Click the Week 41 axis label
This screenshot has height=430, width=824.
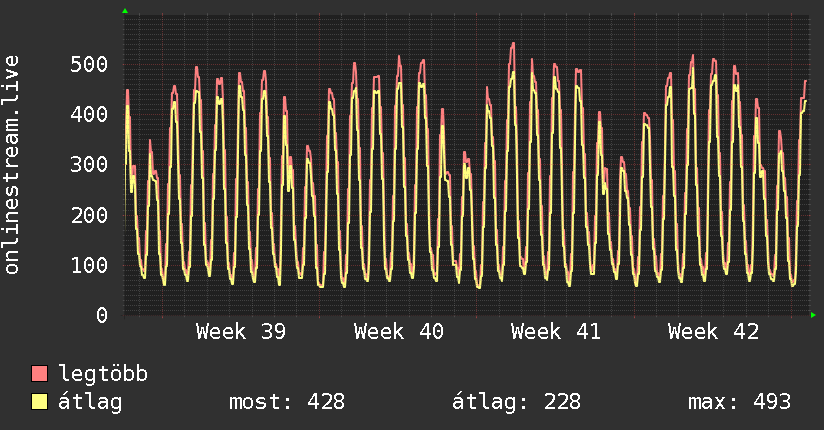(555, 332)
